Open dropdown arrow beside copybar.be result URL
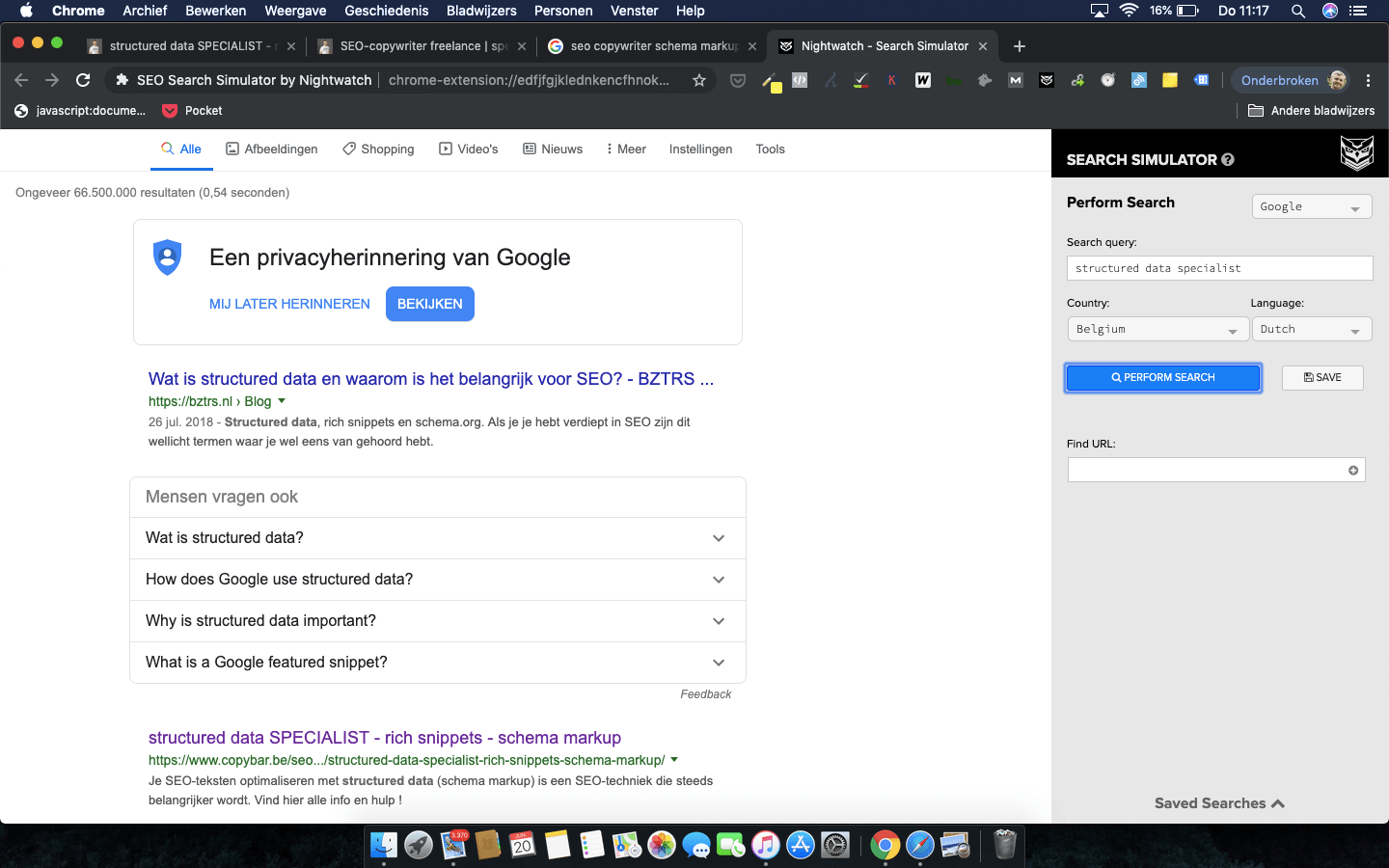This screenshot has height=868, width=1389. [674, 760]
